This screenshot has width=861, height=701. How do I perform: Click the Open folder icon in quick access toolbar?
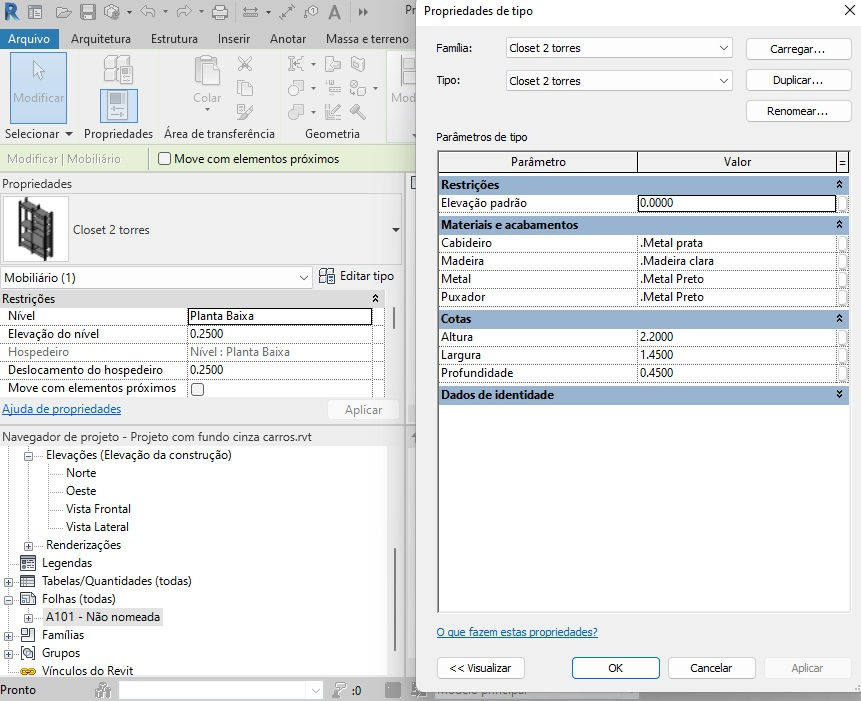pos(63,12)
